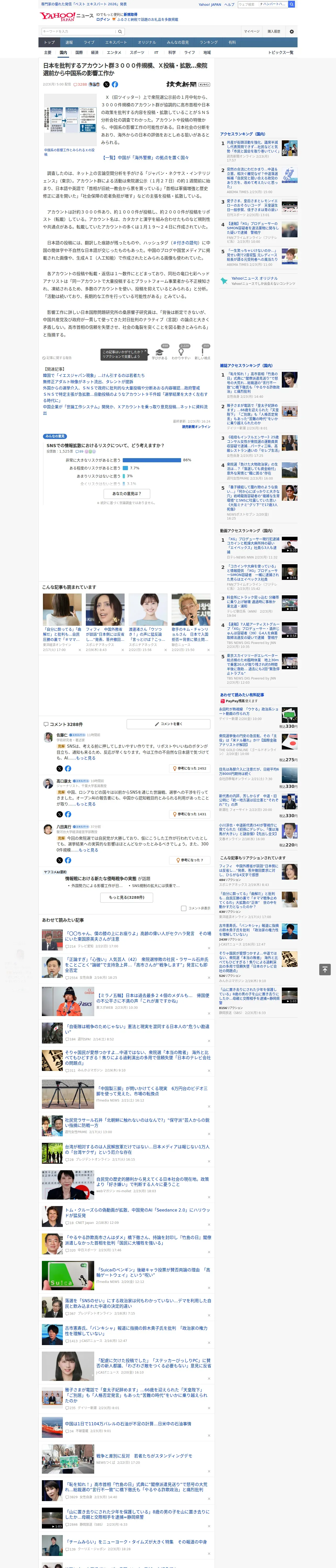Expand 八田真行's comment with もっと見る
This screenshot has height=1568, width=336.
point(88,850)
